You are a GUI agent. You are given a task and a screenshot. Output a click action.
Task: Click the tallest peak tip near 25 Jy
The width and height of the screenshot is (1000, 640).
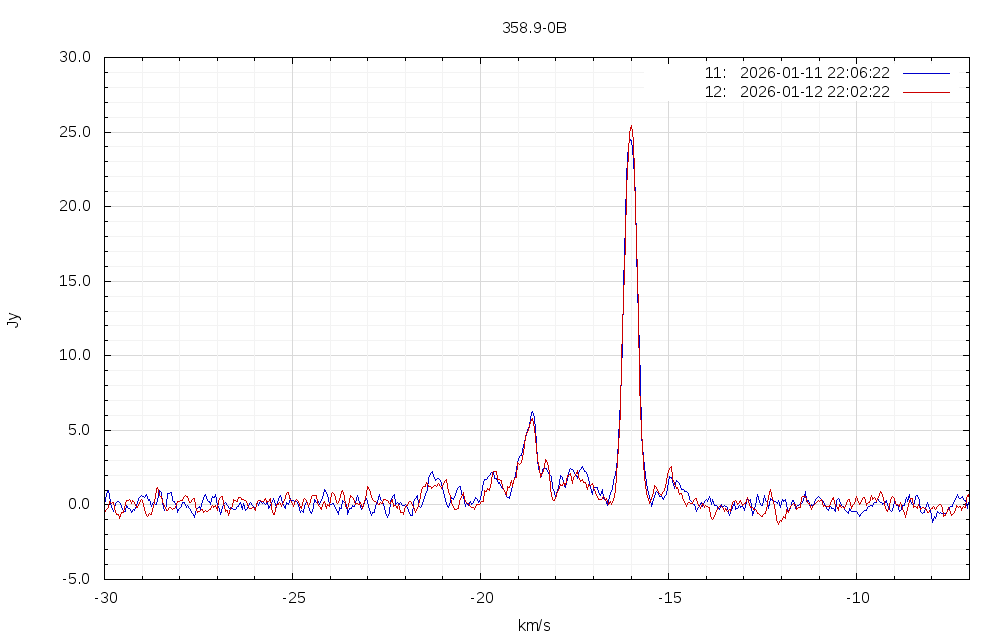[x=631, y=128]
